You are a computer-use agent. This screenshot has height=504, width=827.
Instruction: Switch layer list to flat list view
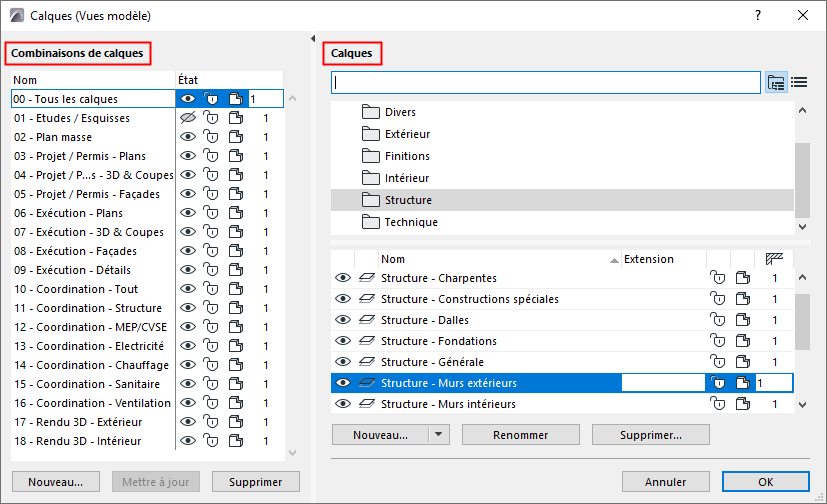[x=799, y=82]
